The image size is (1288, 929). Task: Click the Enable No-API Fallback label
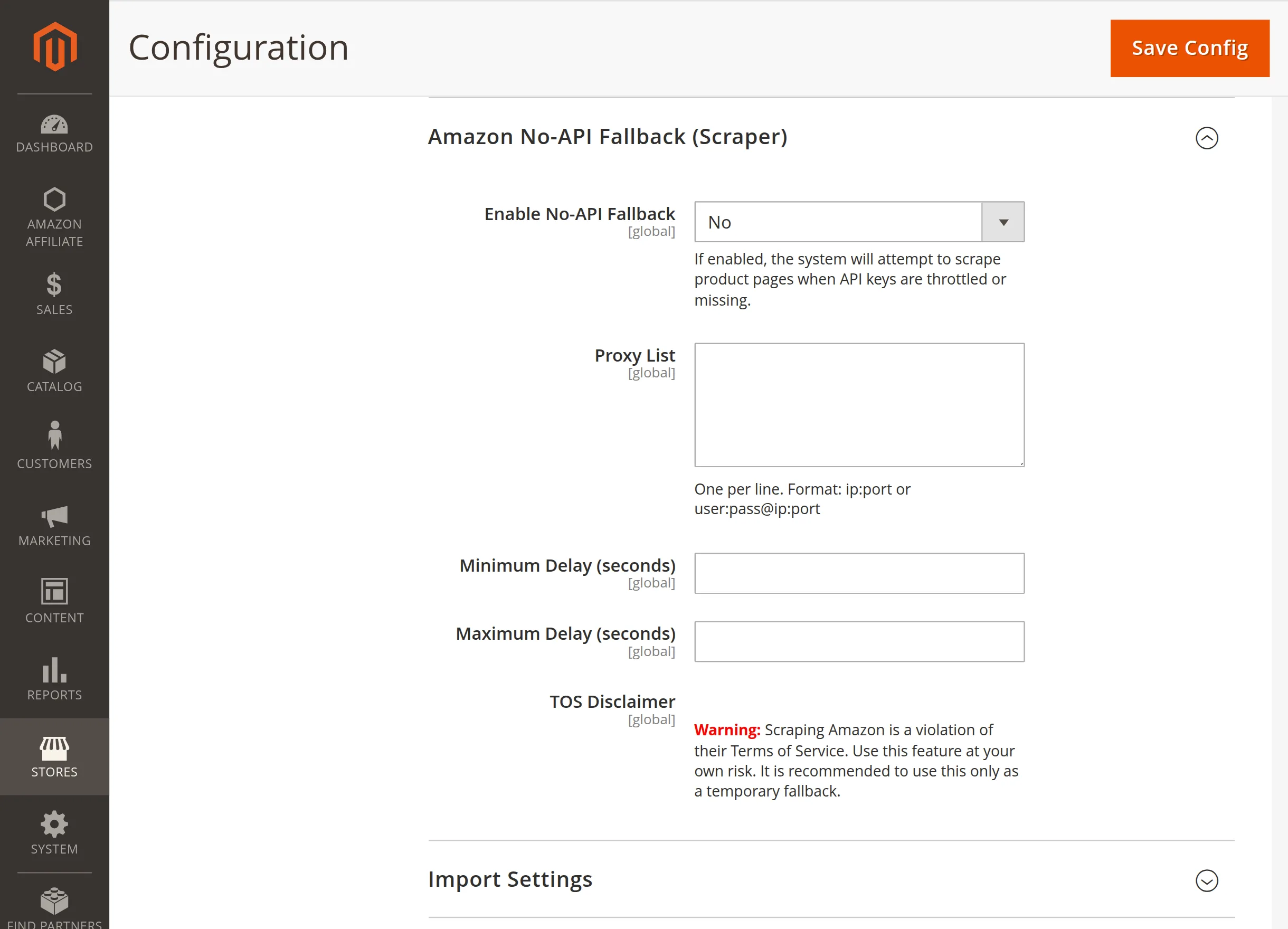(x=579, y=214)
